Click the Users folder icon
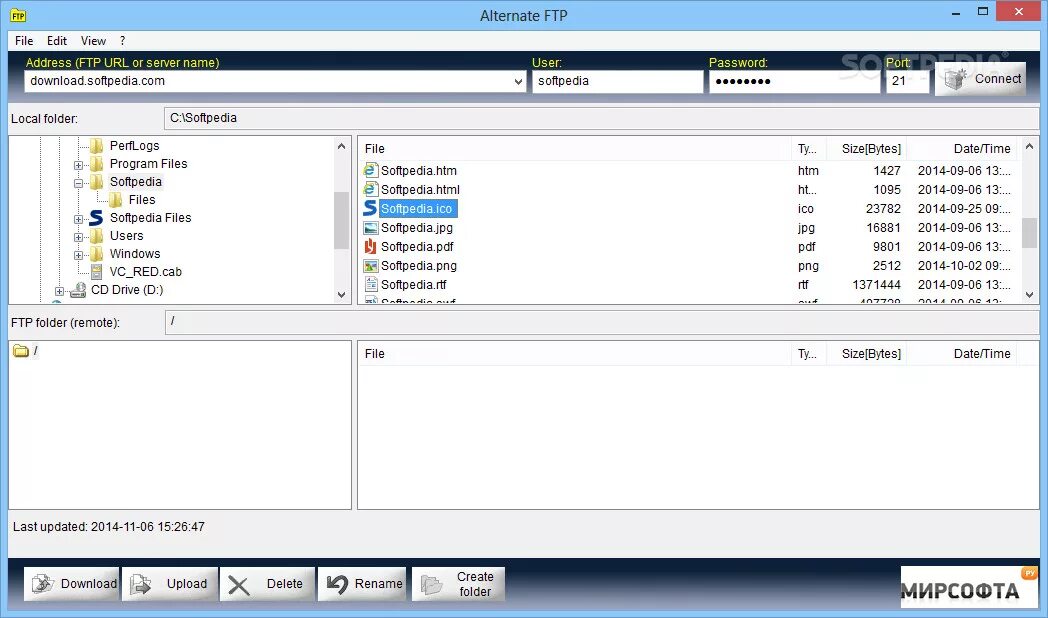Image resolution: width=1048 pixels, height=618 pixels. 97,236
